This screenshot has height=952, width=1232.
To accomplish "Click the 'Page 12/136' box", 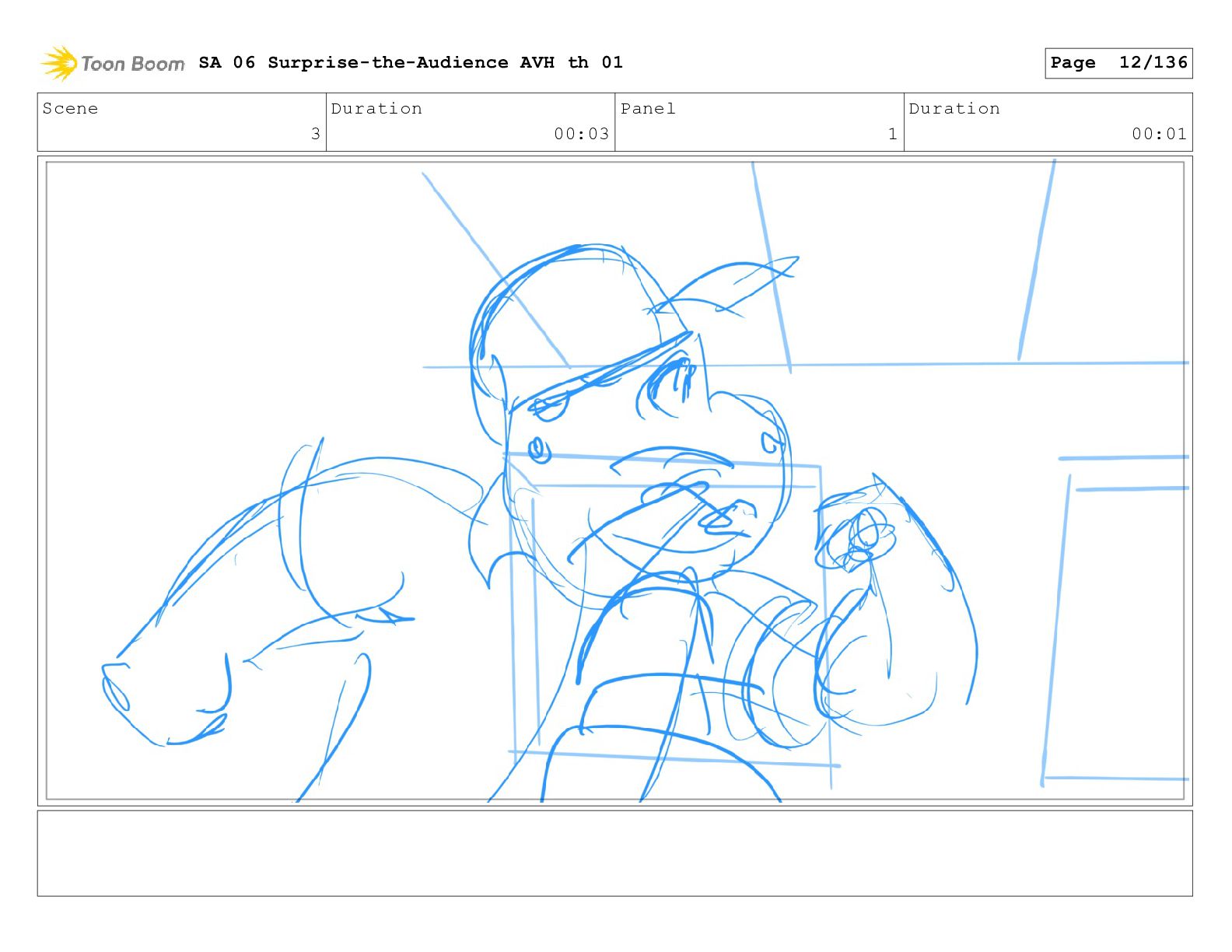I will pyautogui.click(x=1118, y=63).
